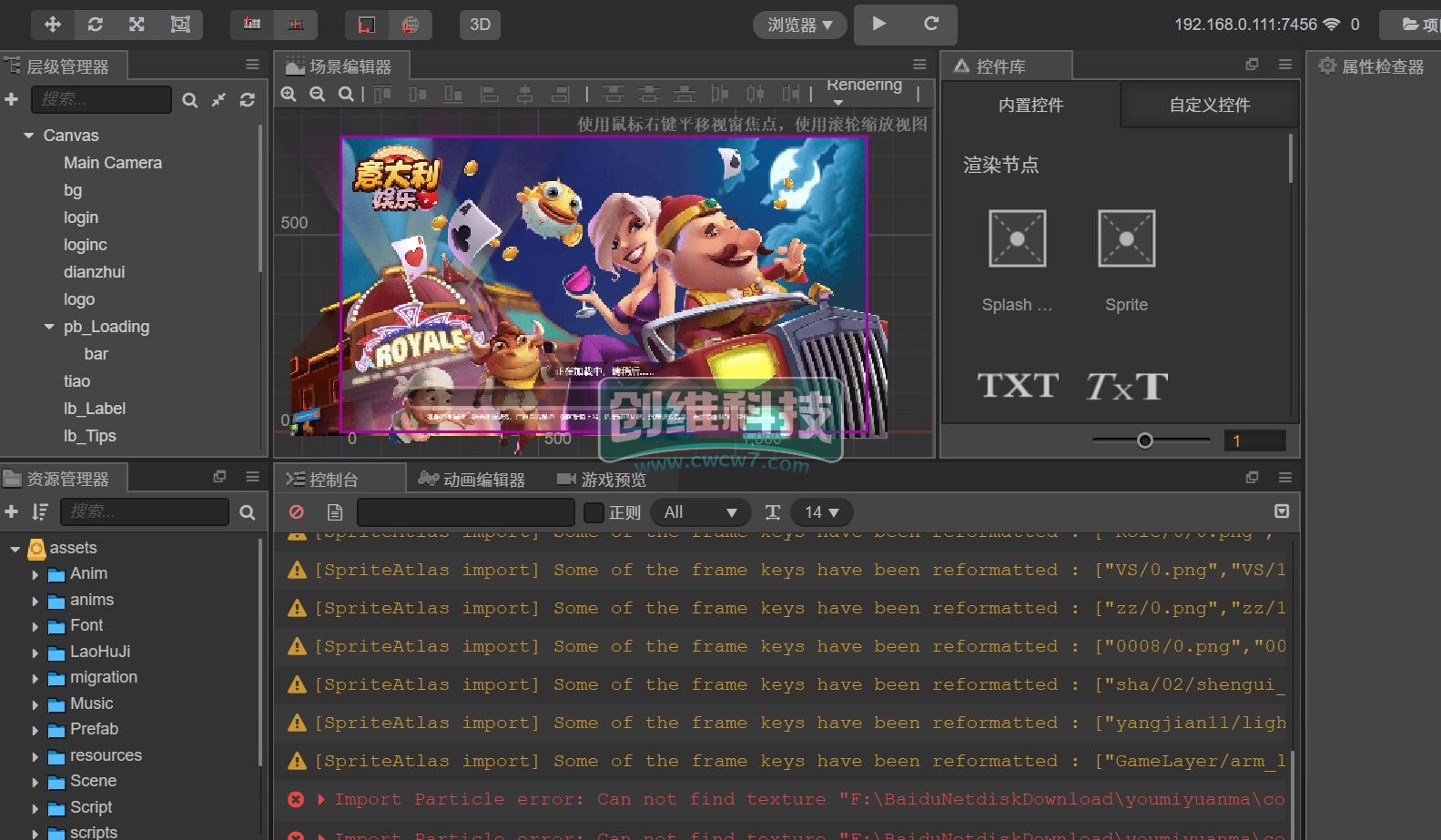Focus the assets search field
Viewport: 1441px width, 840px height.
coord(144,511)
